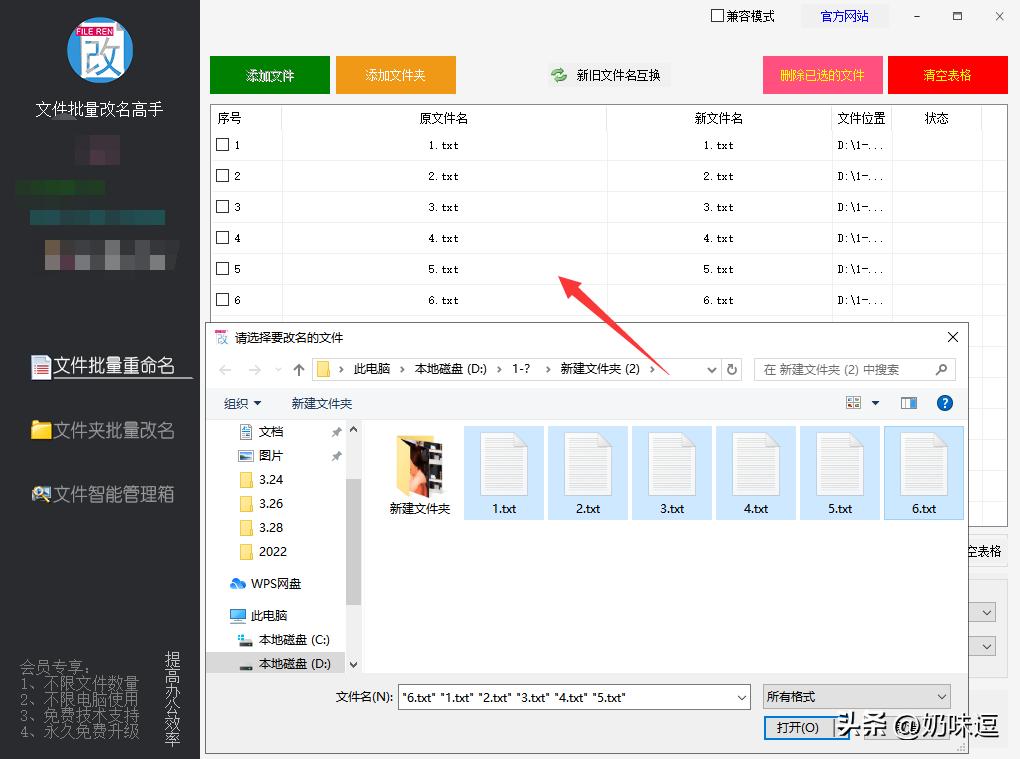Check the checkbox for row 1
Screen dimensions: 1020x759
[x=221, y=145]
